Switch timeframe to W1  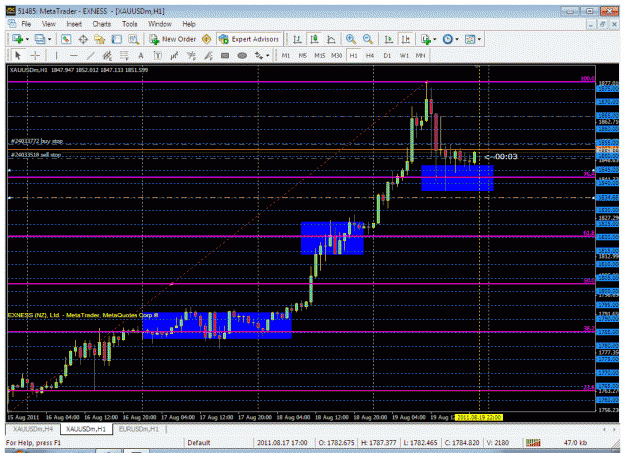coord(404,55)
